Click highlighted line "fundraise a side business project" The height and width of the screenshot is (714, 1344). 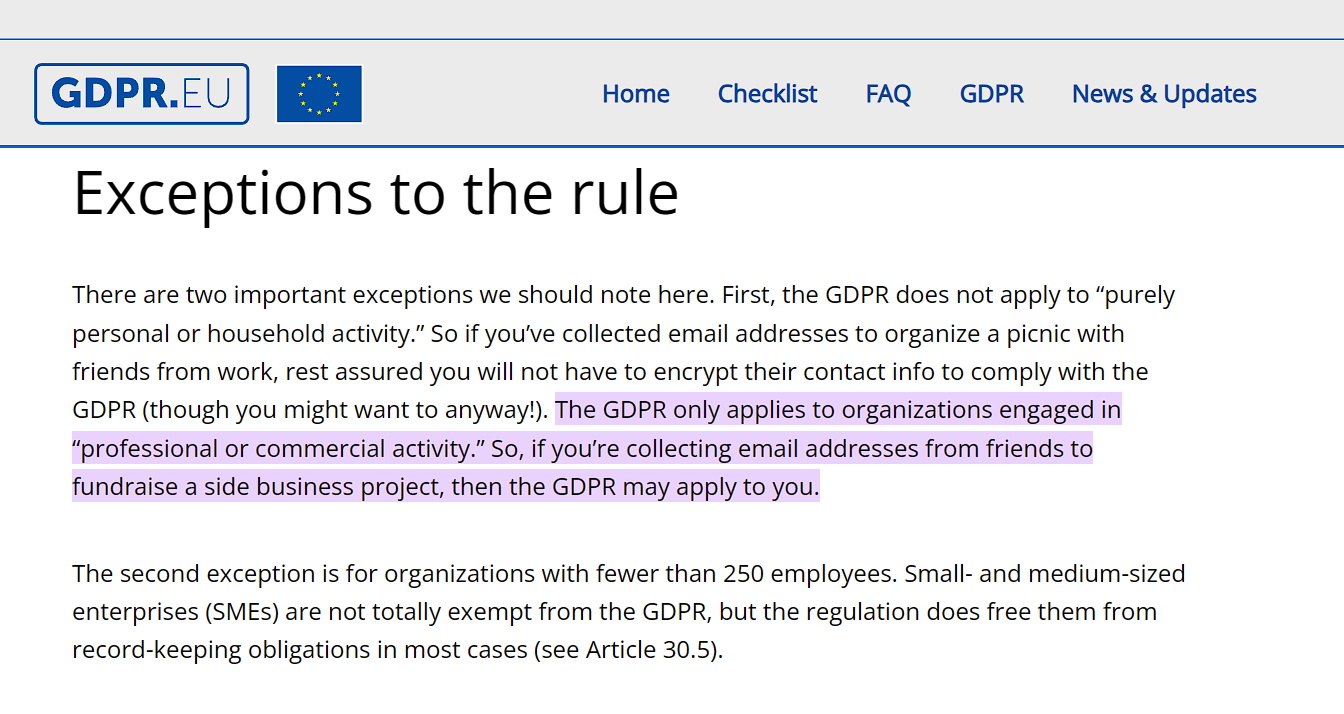[x=258, y=487]
